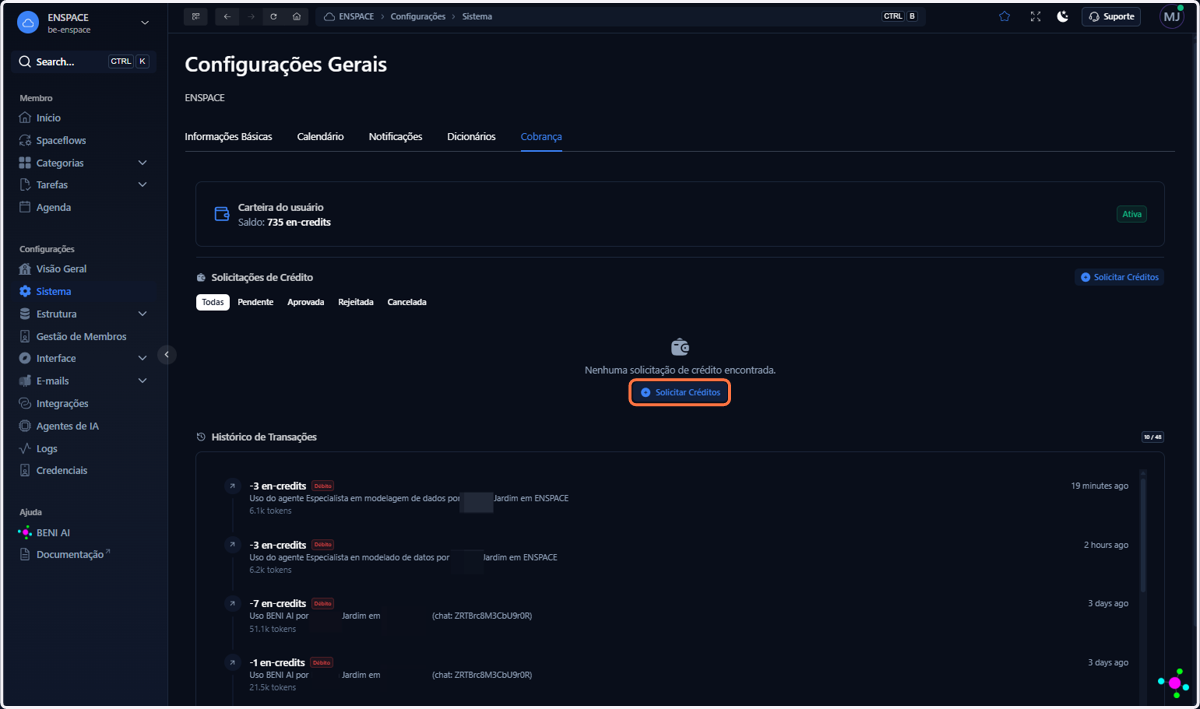
Task: Click CTRL B shortcut badge in breadcrumb bar
Action: [x=899, y=17]
